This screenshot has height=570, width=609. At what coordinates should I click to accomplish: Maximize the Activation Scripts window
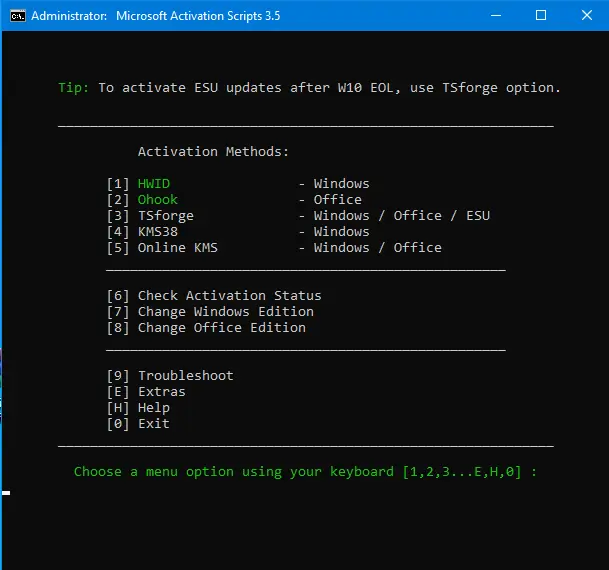tap(541, 16)
